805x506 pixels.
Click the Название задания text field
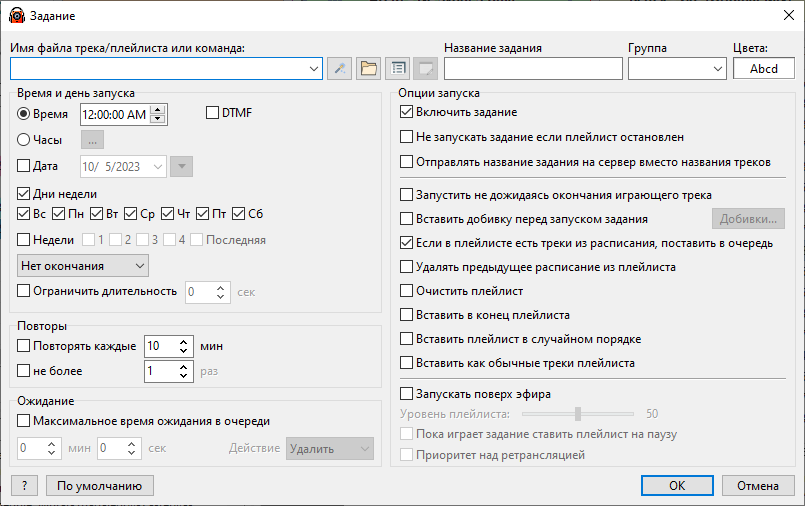click(533, 68)
